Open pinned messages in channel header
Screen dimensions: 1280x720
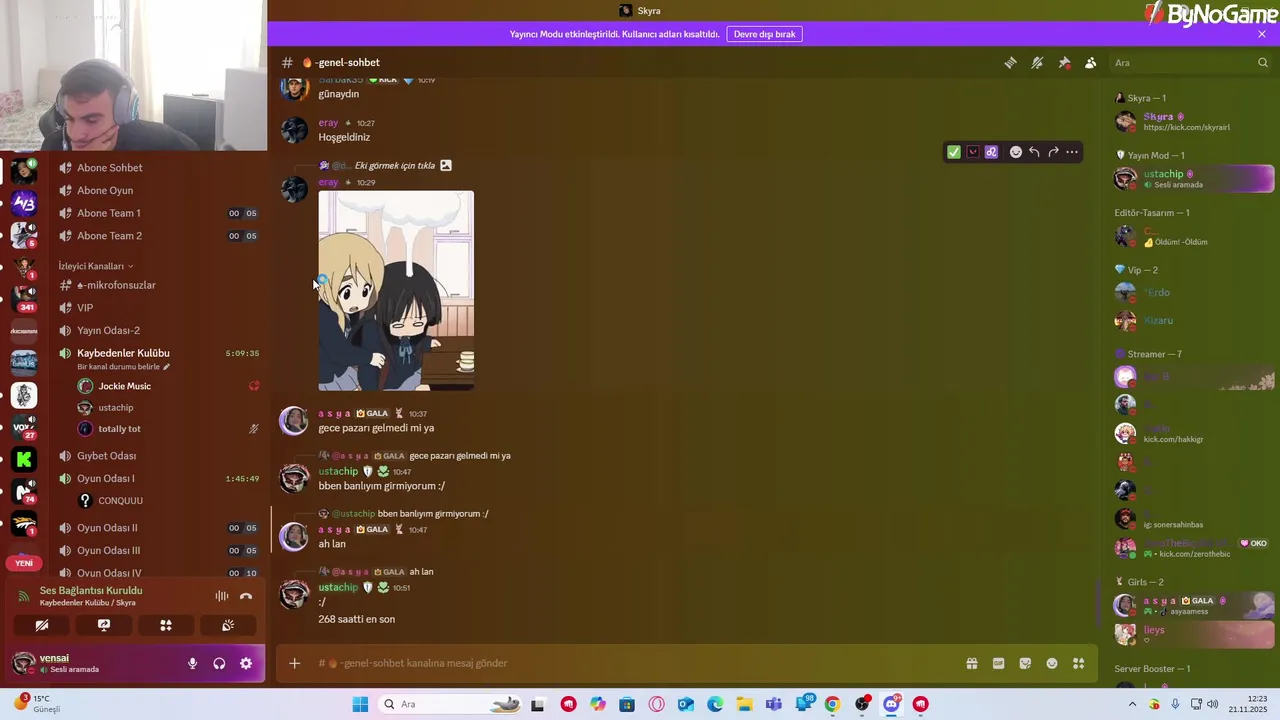coord(1064,63)
